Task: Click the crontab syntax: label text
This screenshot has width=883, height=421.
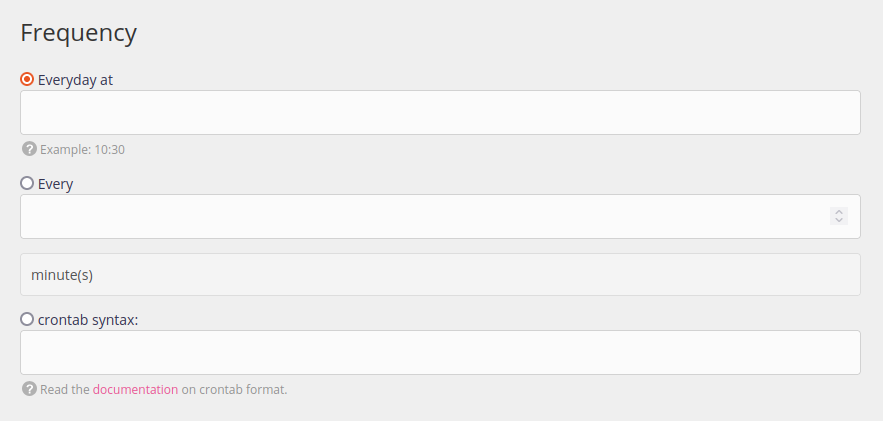Action: point(88,320)
